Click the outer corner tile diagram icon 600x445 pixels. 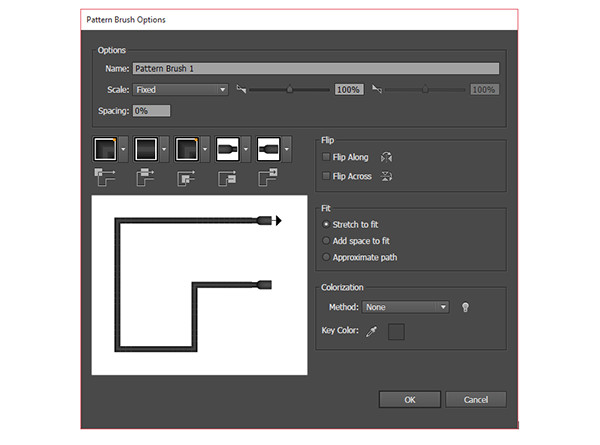pyautogui.click(x=105, y=177)
